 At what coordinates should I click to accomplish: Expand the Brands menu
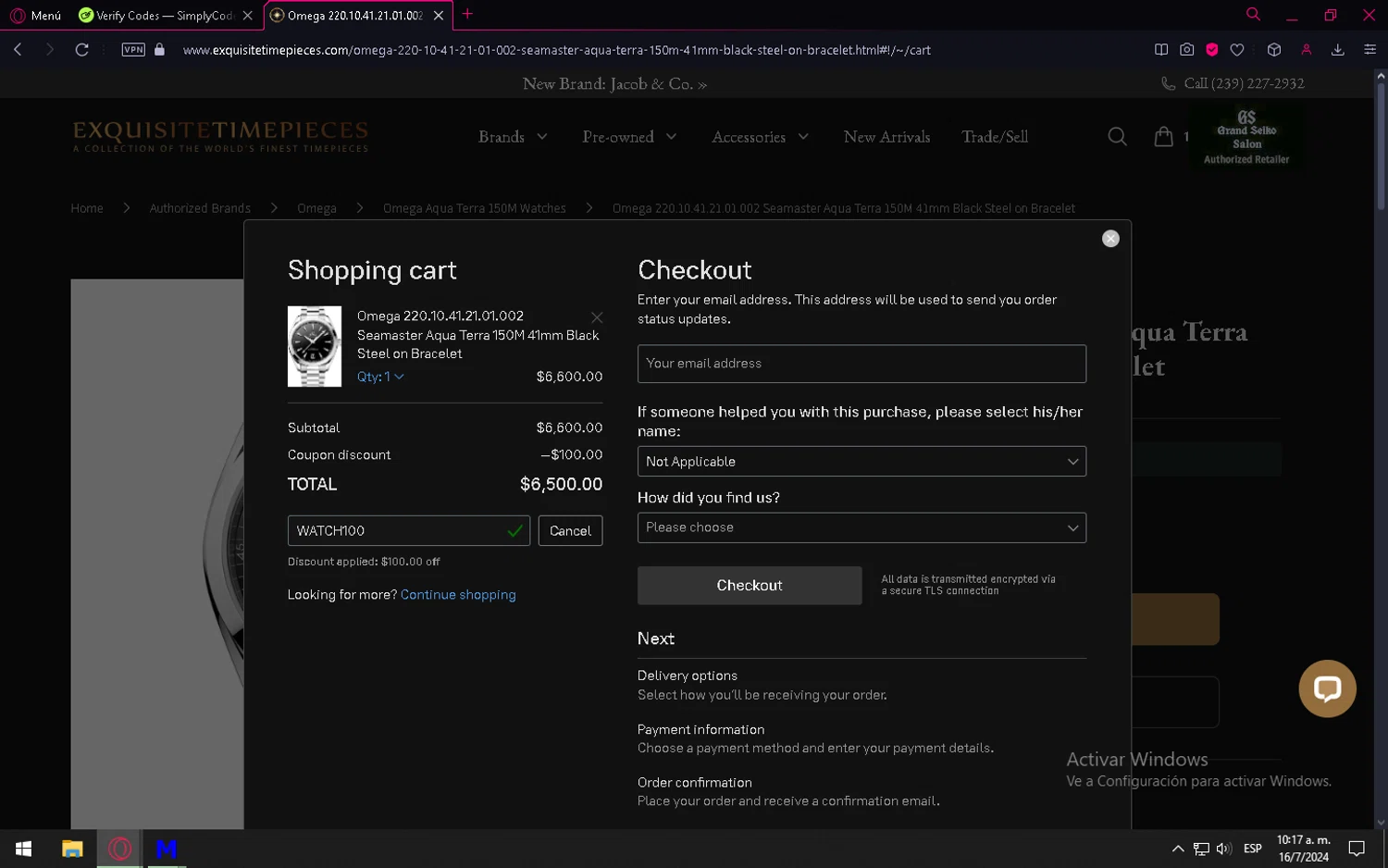(513, 137)
